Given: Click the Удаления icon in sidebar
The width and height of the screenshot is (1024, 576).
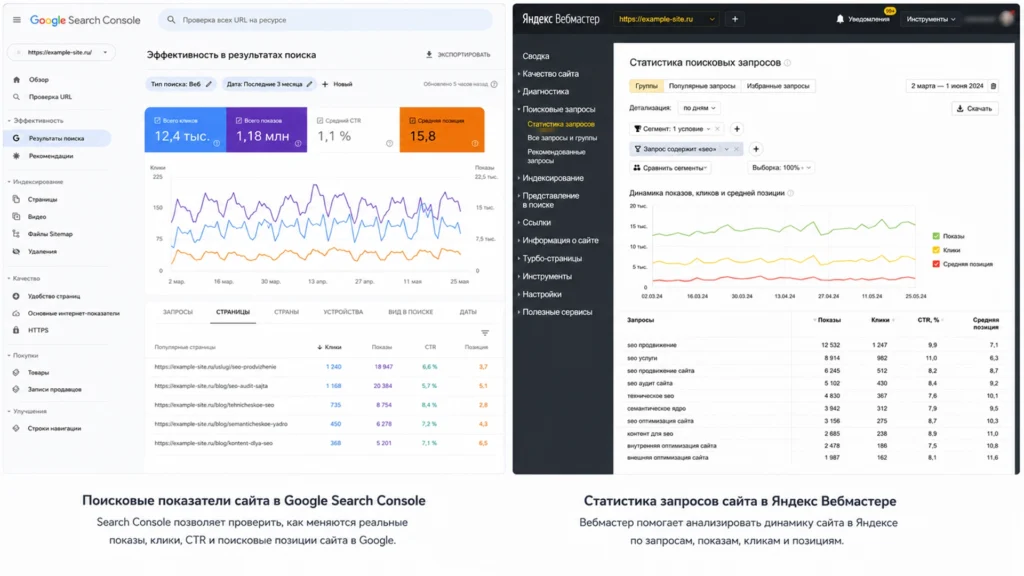Looking at the screenshot, I should tap(16, 251).
